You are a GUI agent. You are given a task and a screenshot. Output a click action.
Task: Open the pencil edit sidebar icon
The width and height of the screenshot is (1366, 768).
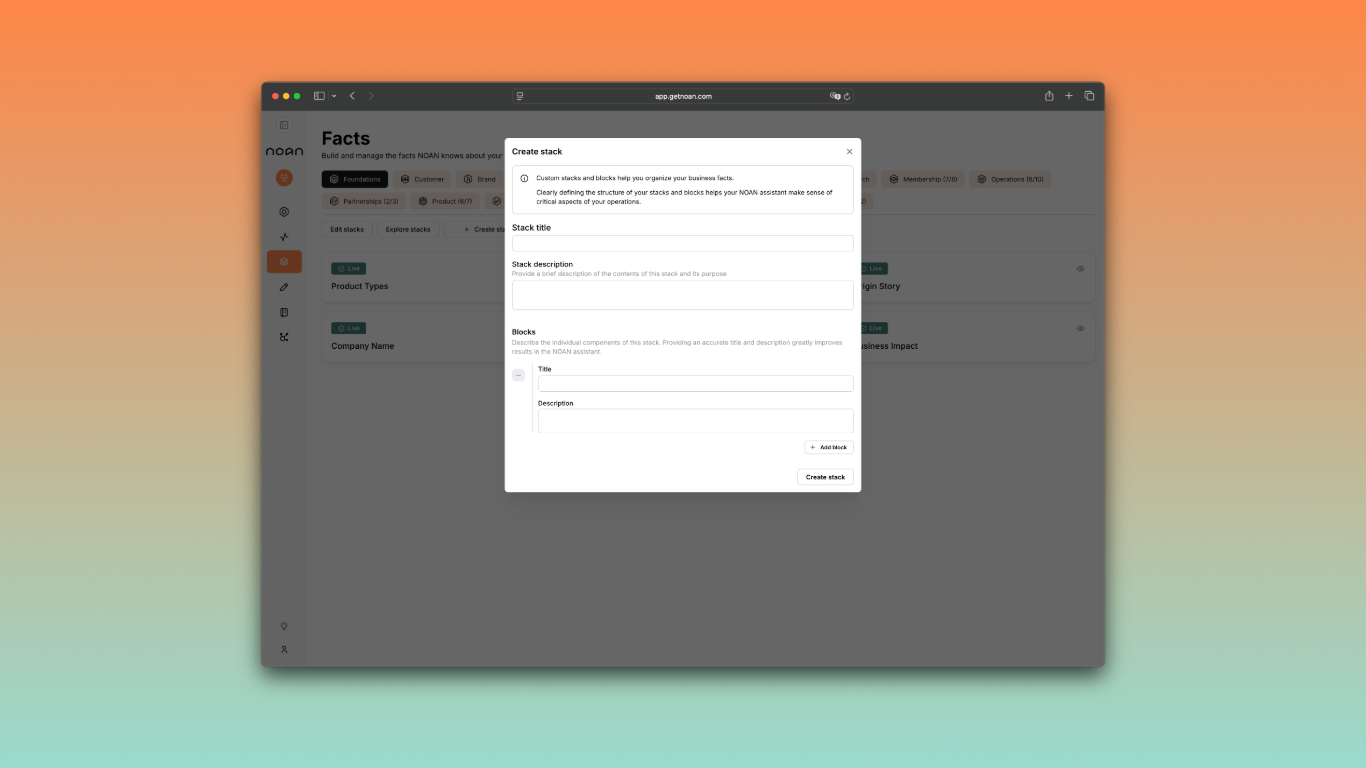coord(284,287)
